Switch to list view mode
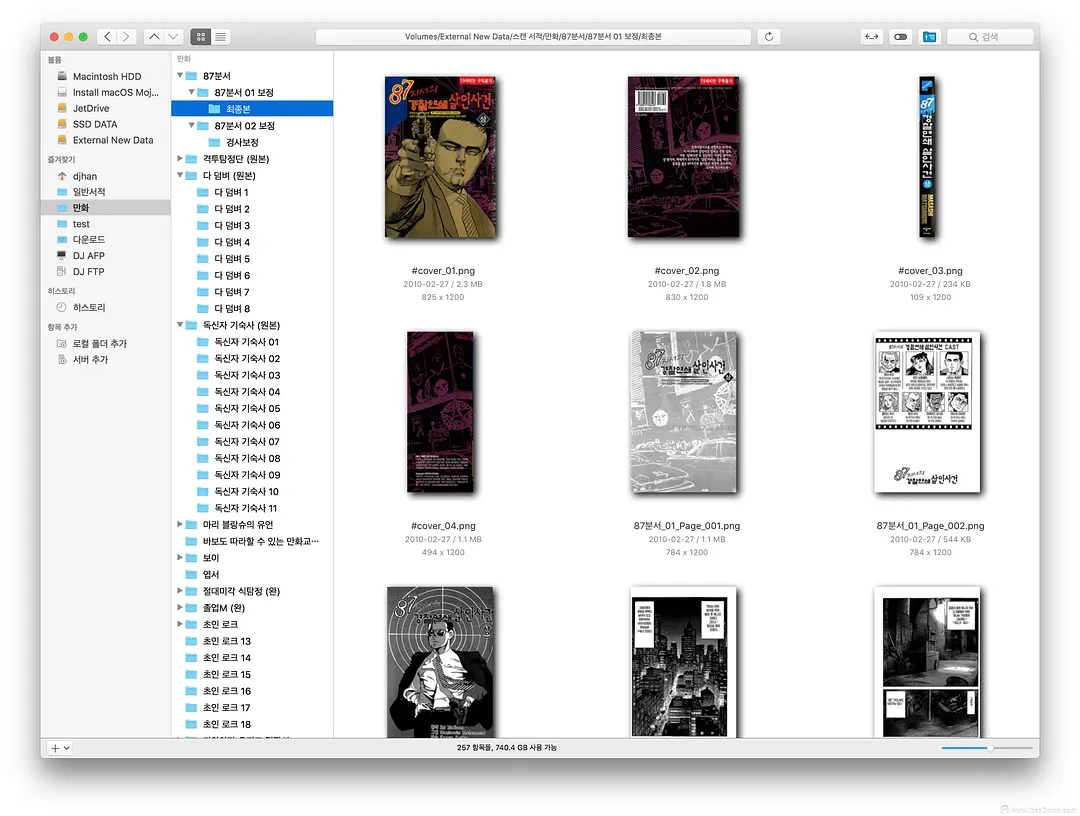This screenshot has width=1080, height=816. (220, 36)
